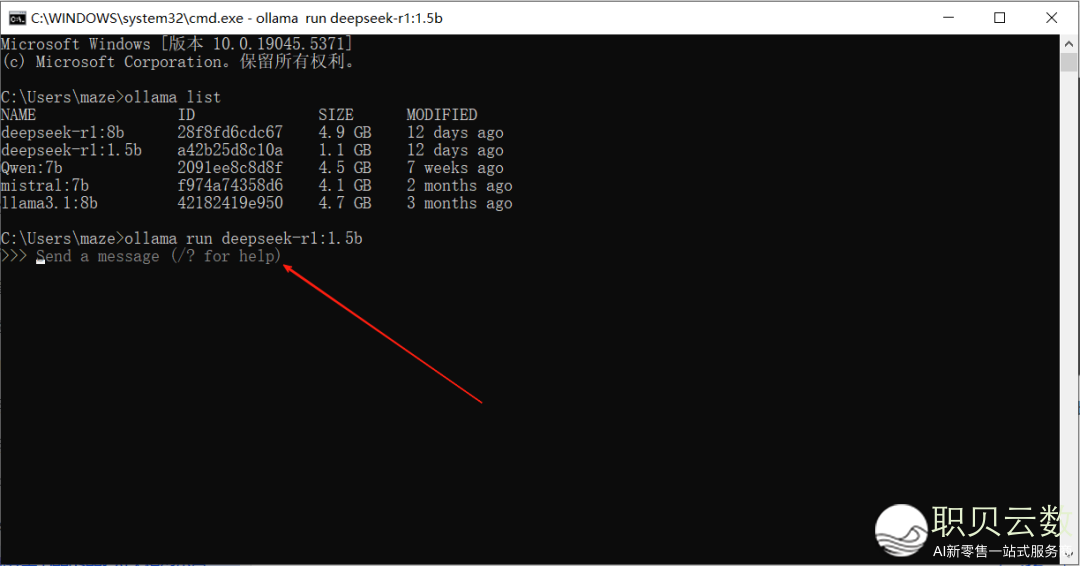Click the ID a42b25d8c10a
Viewport: 1080px width, 566px height.
pyautogui.click(x=230, y=150)
